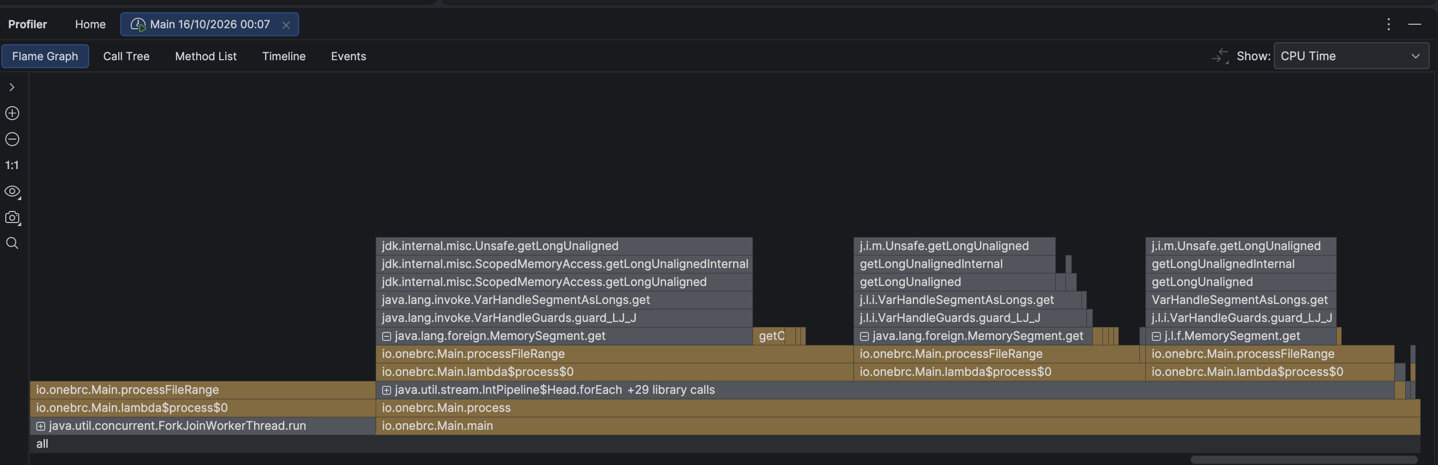The image size is (1438, 465).
Task: Open the Profiler options kebab menu
Action: [x=1388, y=24]
